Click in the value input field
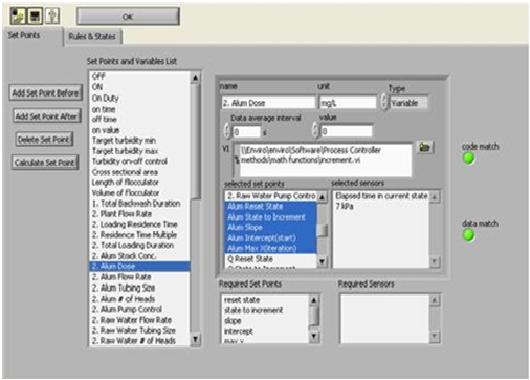Screen dimensions: 530x380 346,131
